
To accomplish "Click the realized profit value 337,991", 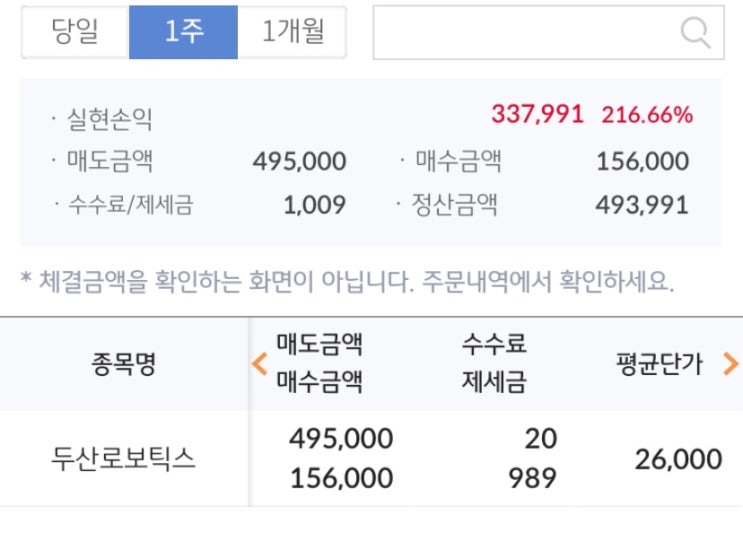I will click(536, 114).
